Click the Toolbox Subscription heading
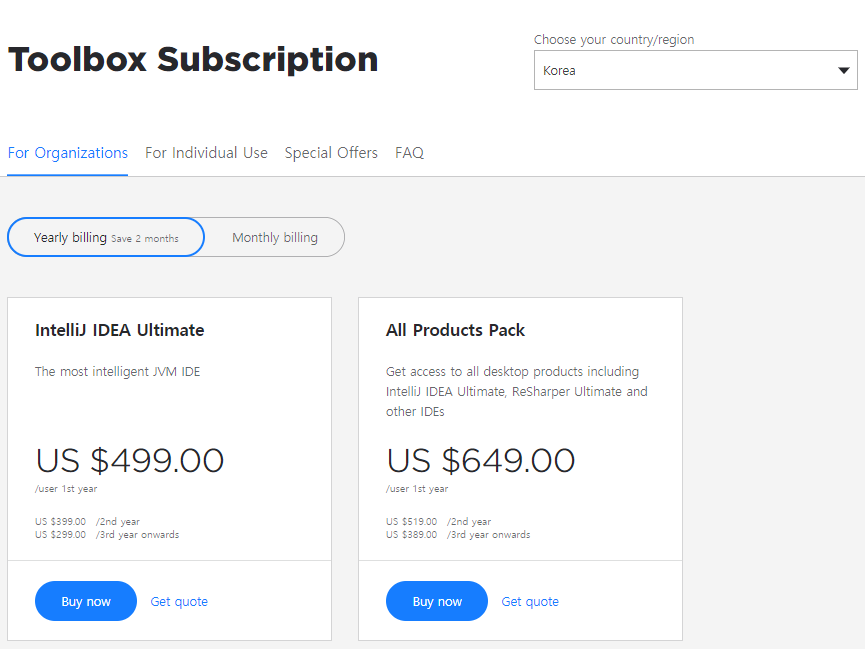 pos(193,59)
